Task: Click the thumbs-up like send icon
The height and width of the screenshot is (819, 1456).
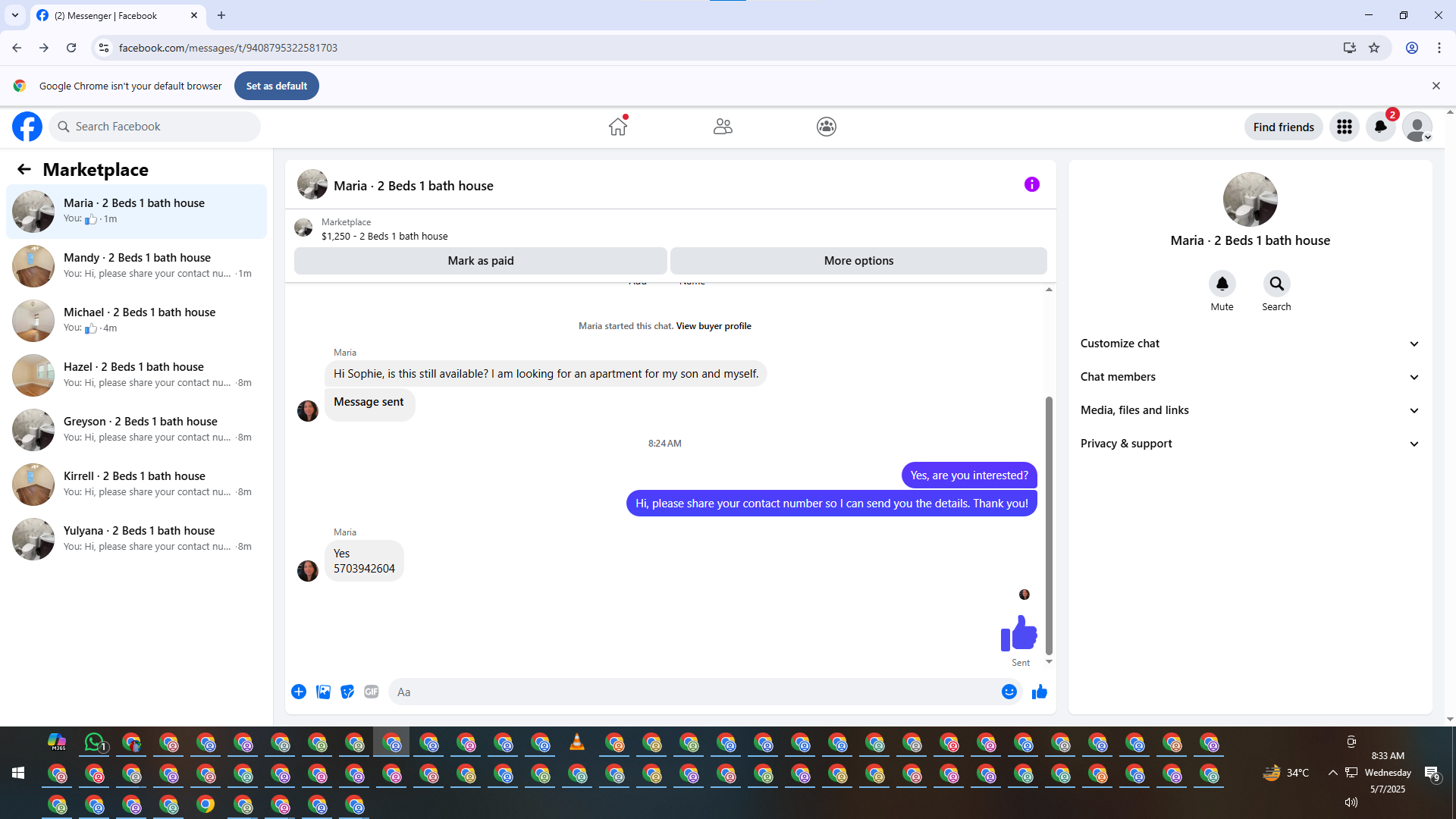Action: 1039,692
